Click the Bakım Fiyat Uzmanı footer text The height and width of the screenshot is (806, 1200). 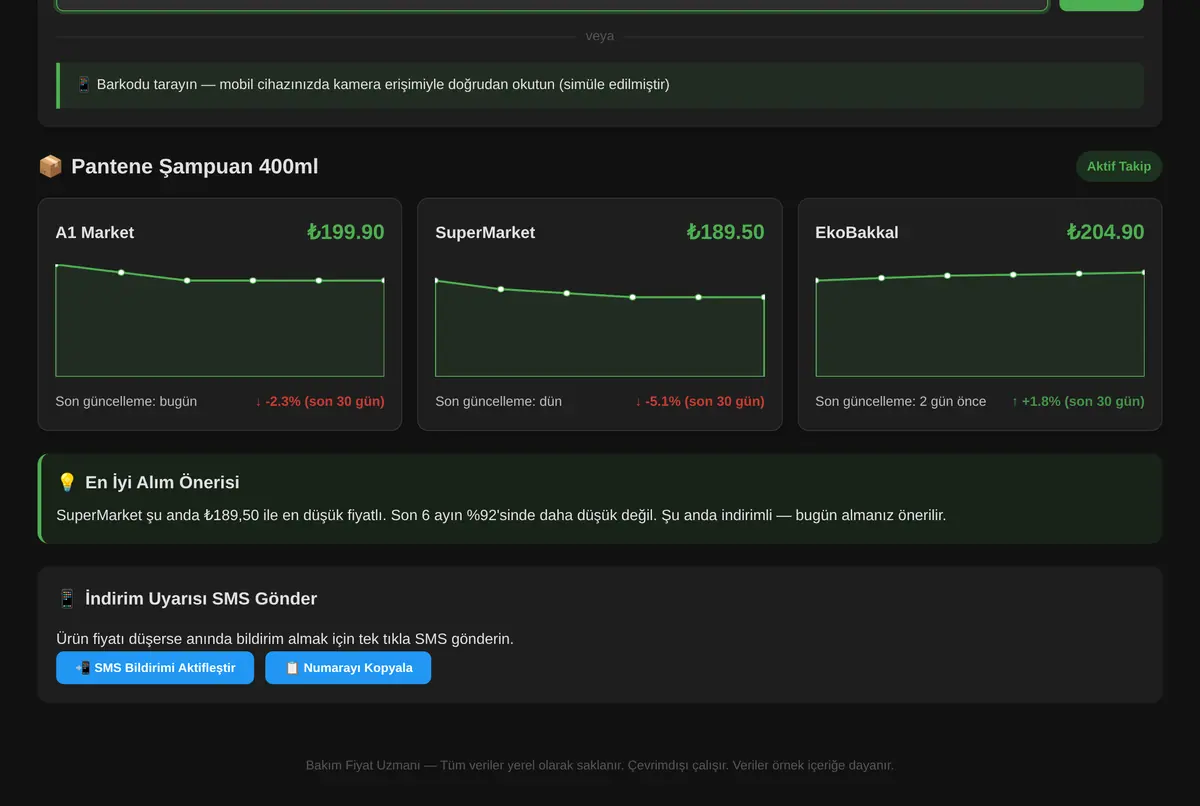coord(600,765)
